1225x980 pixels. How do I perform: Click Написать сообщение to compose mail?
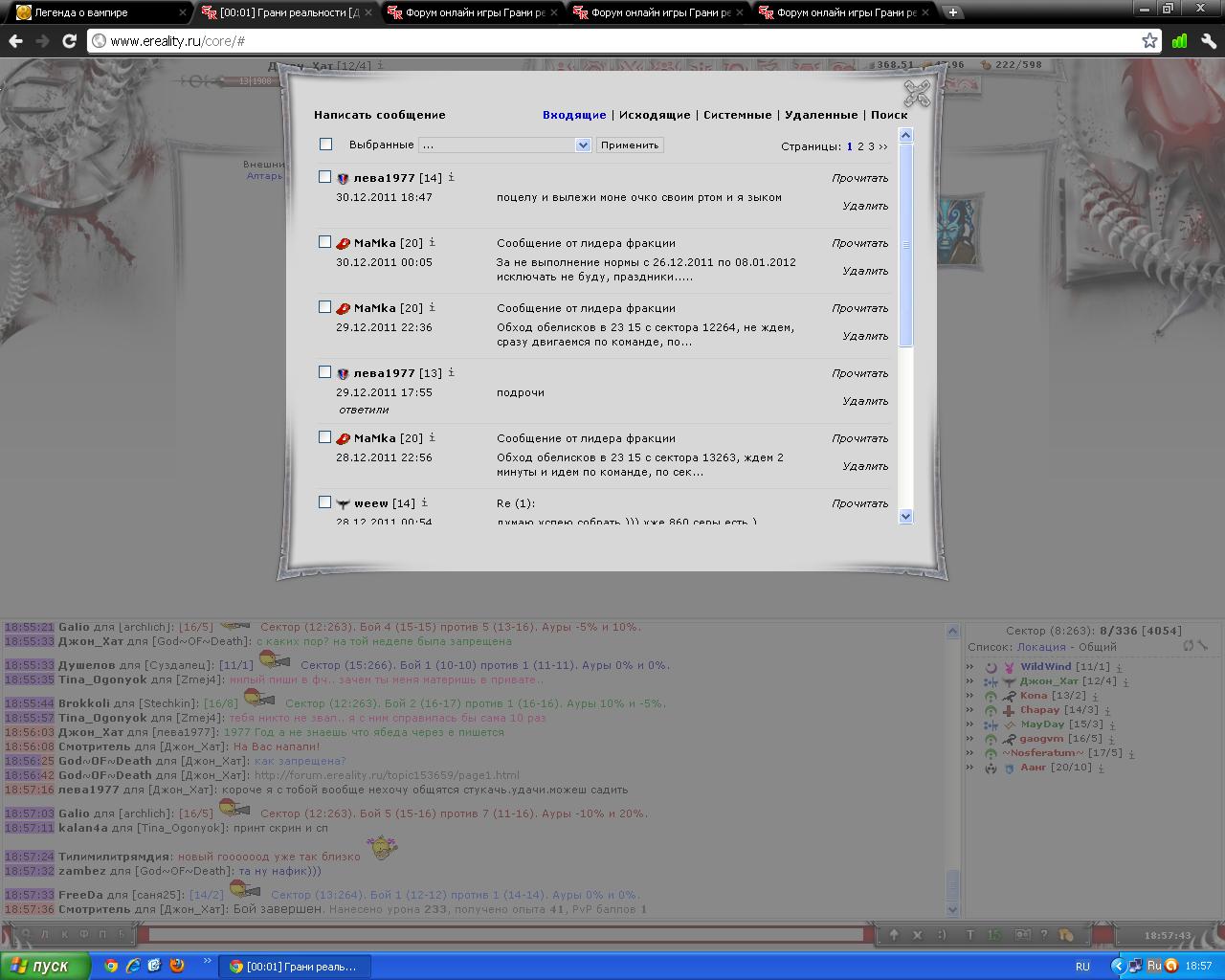coord(380,115)
